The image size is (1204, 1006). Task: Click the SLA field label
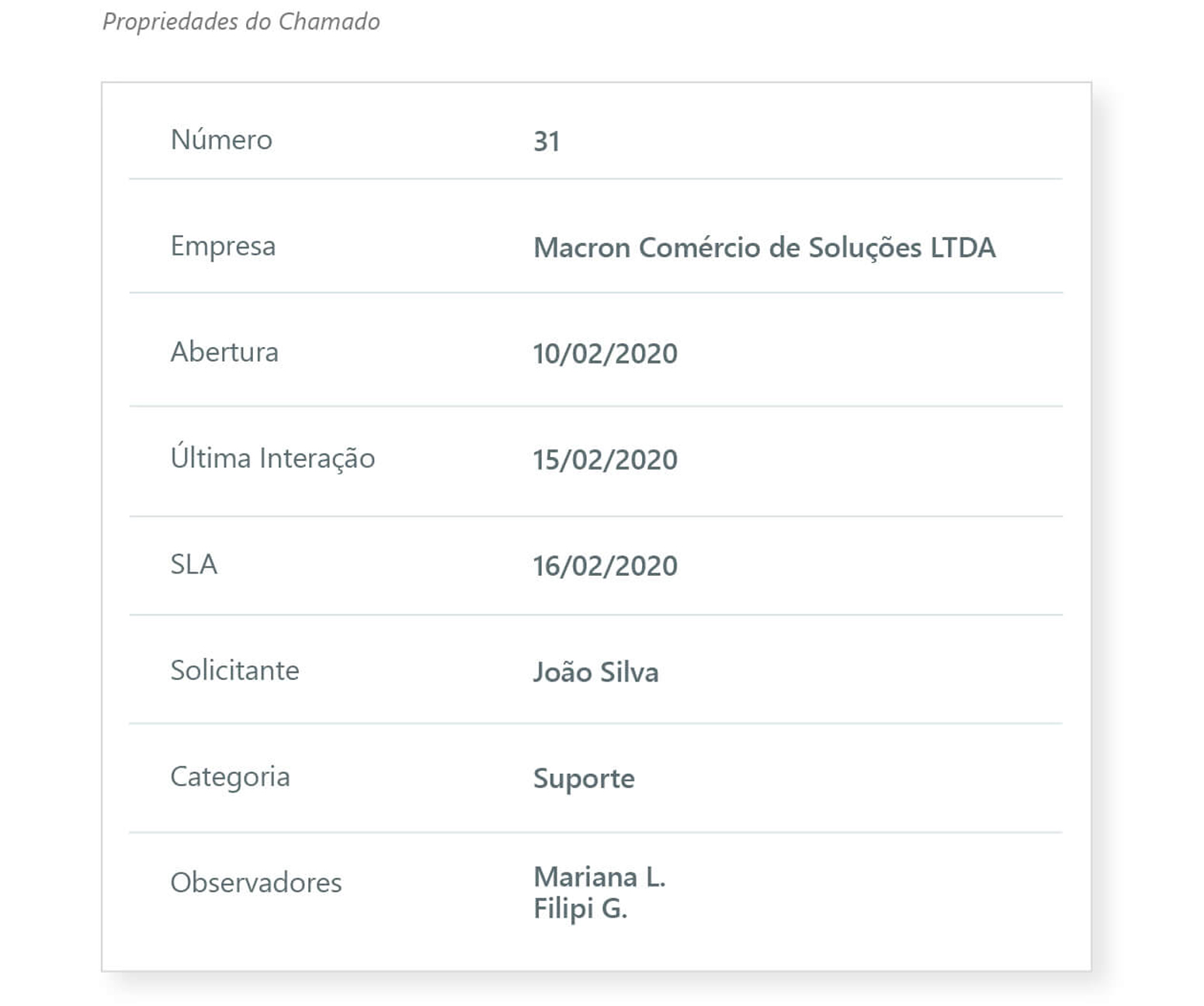(x=194, y=564)
